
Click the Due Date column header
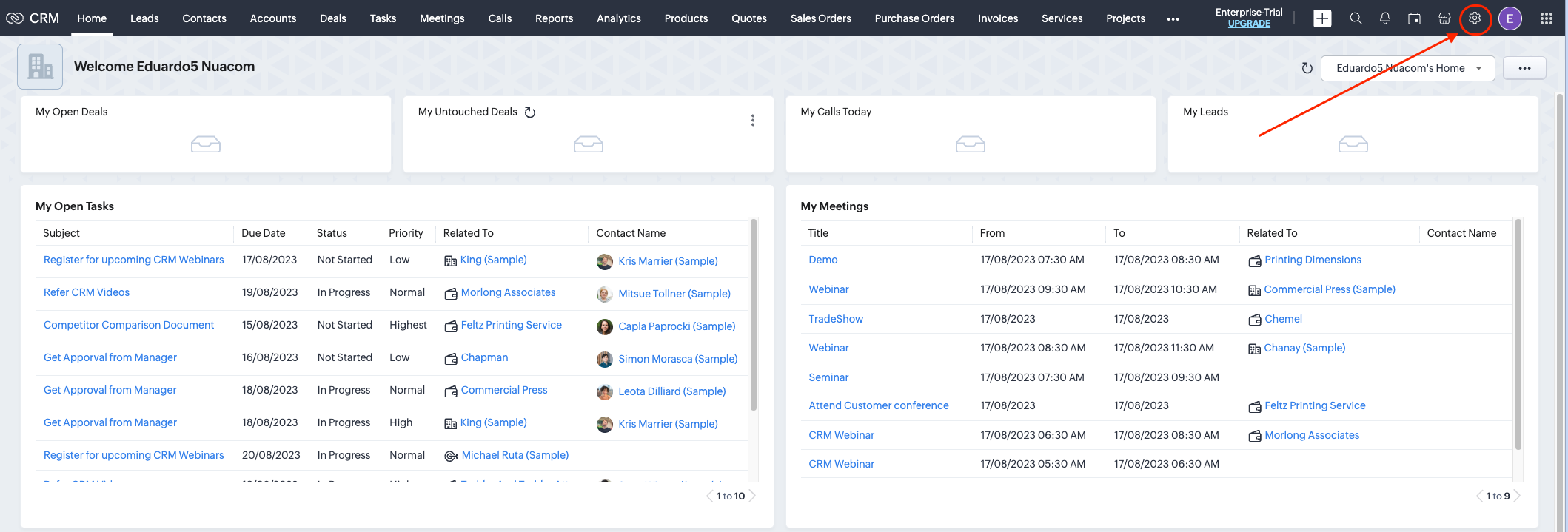pyautogui.click(x=264, y=233)
